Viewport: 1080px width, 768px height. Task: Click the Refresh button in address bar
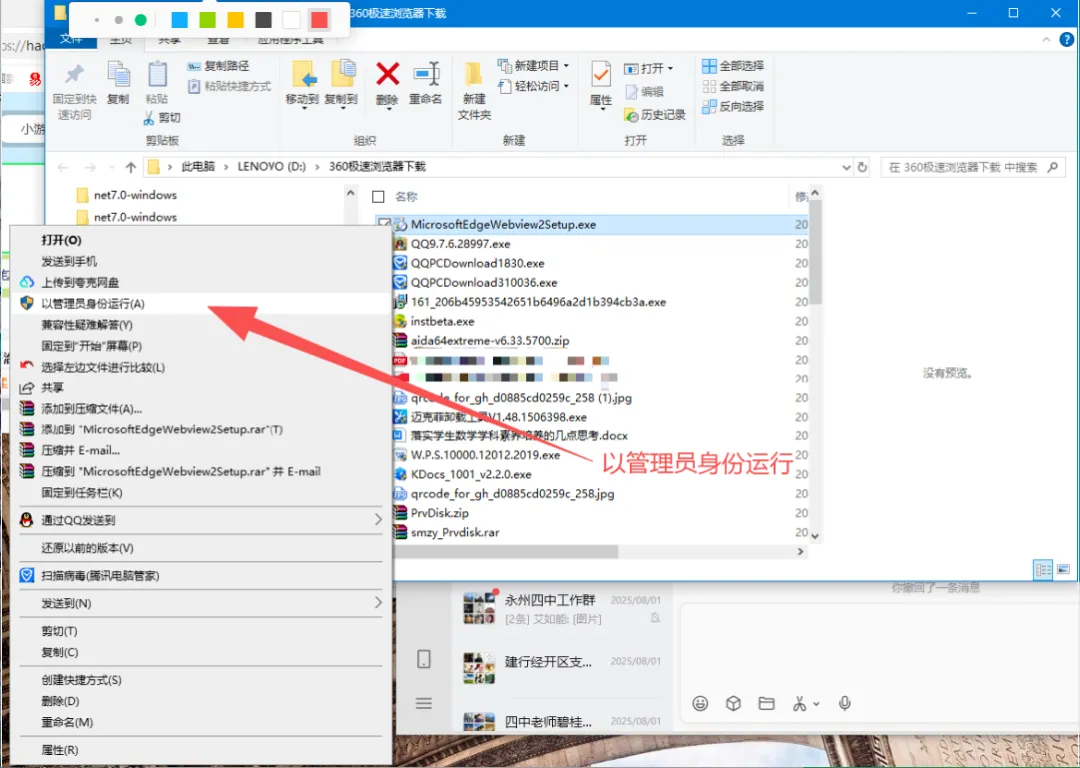[x=862, y=167]
